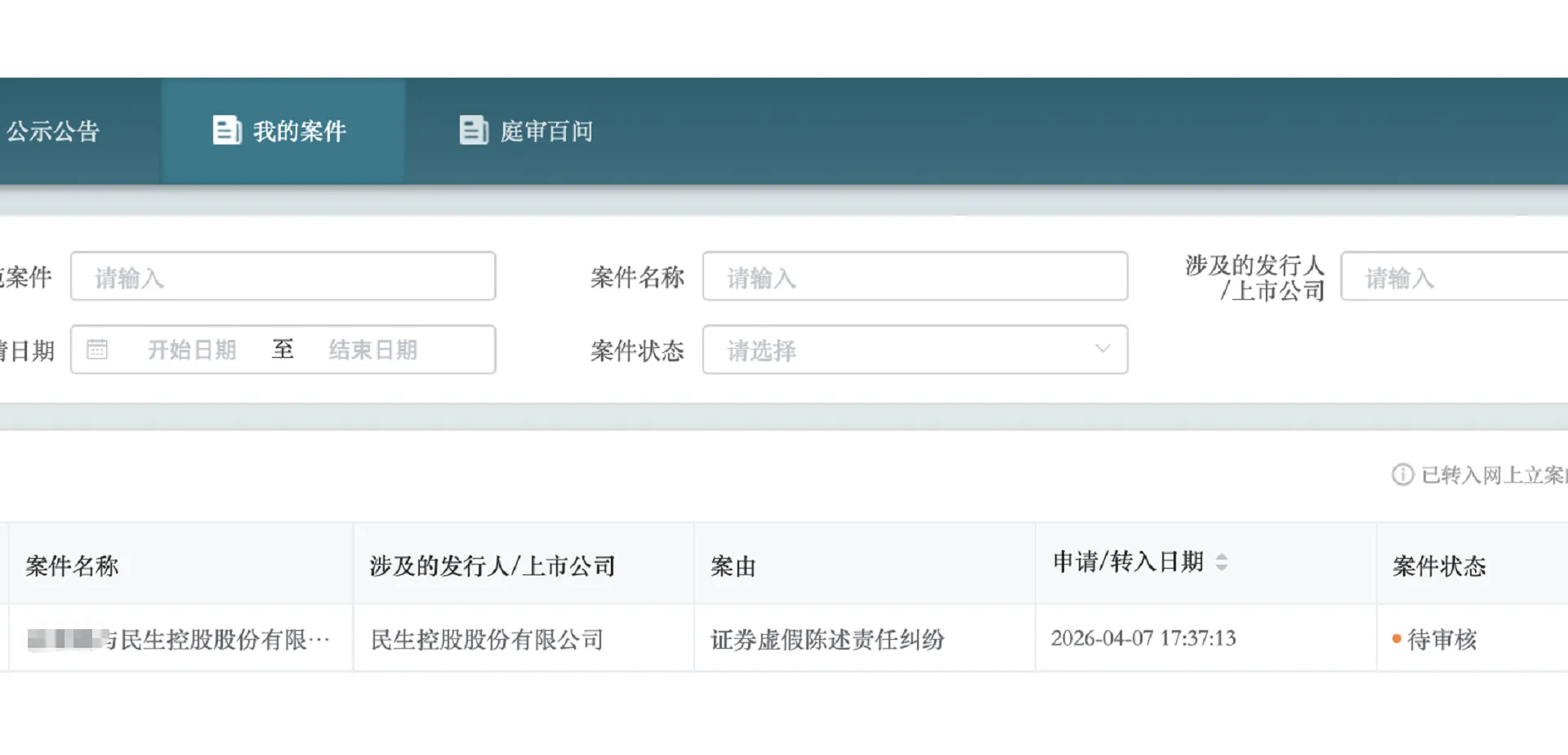This screenshot has width=1568, height=755.
Task: Click the 申请/转入日期 column header
Action: click(x=1127, y=562)
